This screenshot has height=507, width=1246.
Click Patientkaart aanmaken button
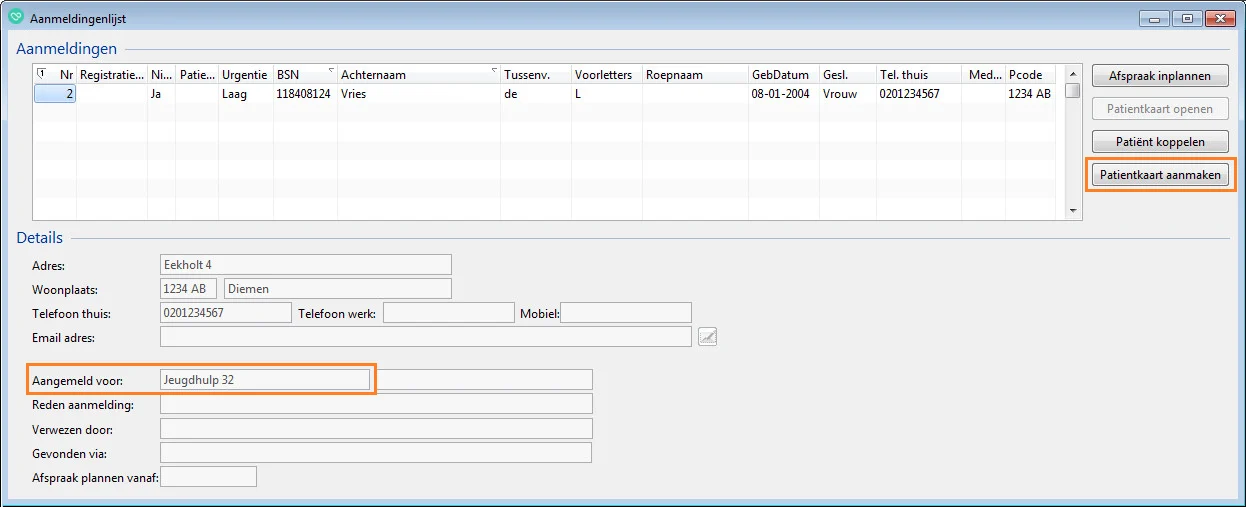1160,174
